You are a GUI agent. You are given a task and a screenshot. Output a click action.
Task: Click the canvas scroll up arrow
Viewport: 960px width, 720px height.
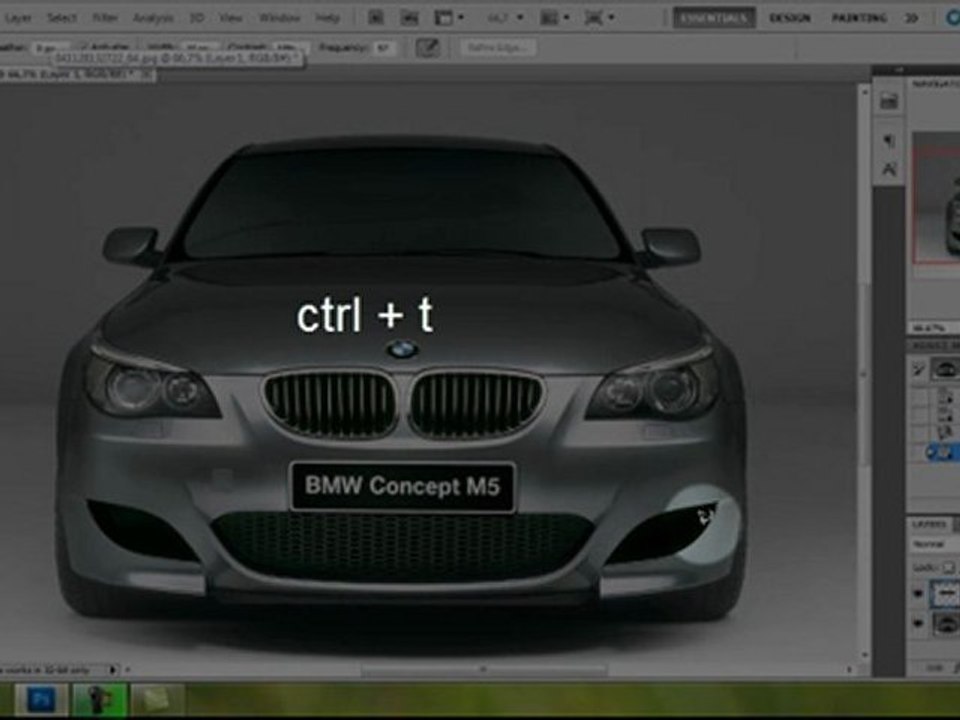[864, 92]
